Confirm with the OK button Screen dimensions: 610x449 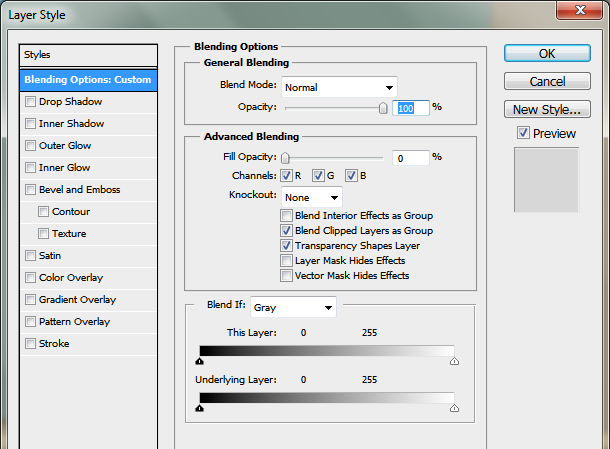pyautogui.click(x=547, y=53)
